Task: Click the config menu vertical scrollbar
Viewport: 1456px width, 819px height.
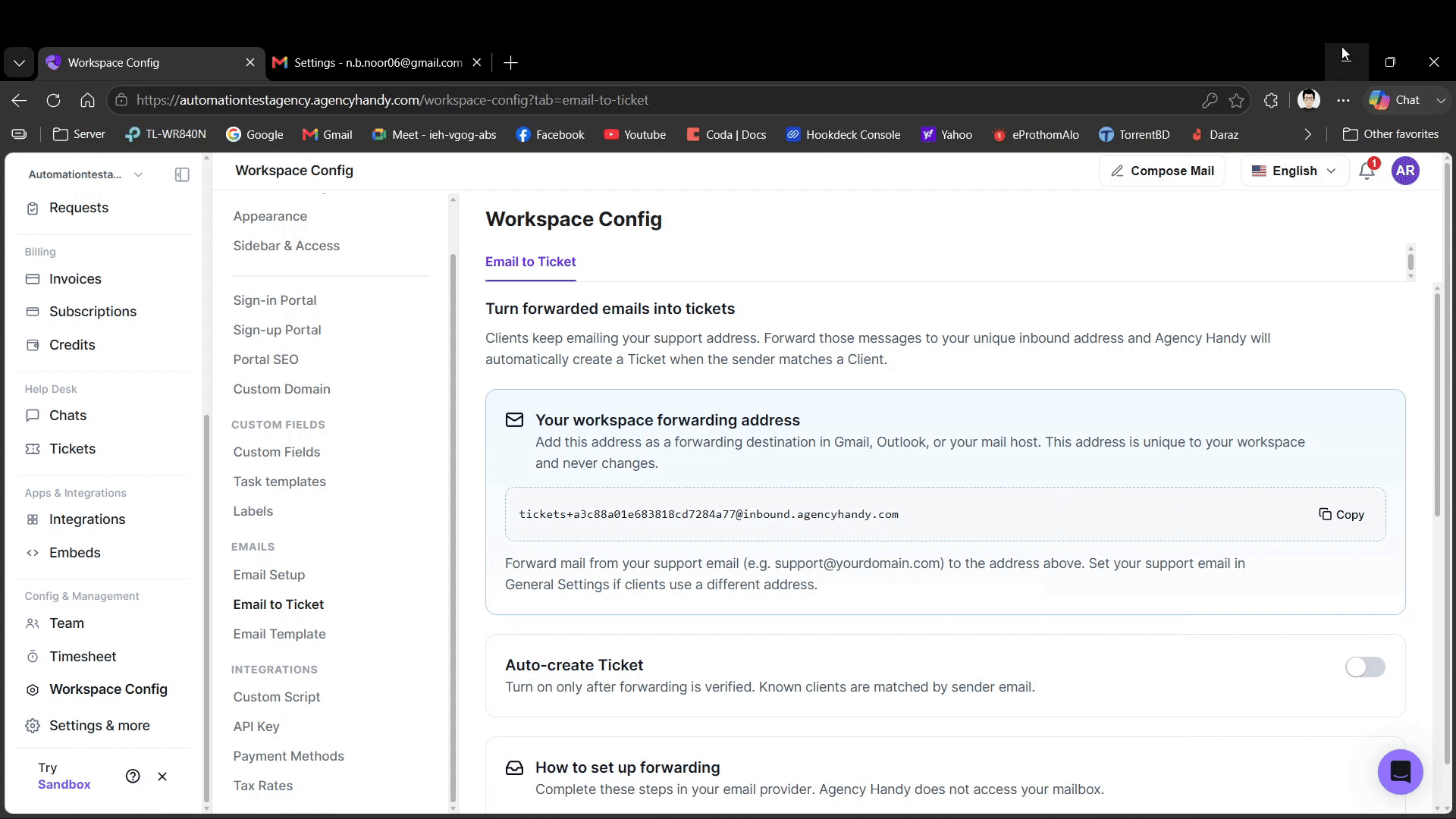Action: tap(453, 527)
